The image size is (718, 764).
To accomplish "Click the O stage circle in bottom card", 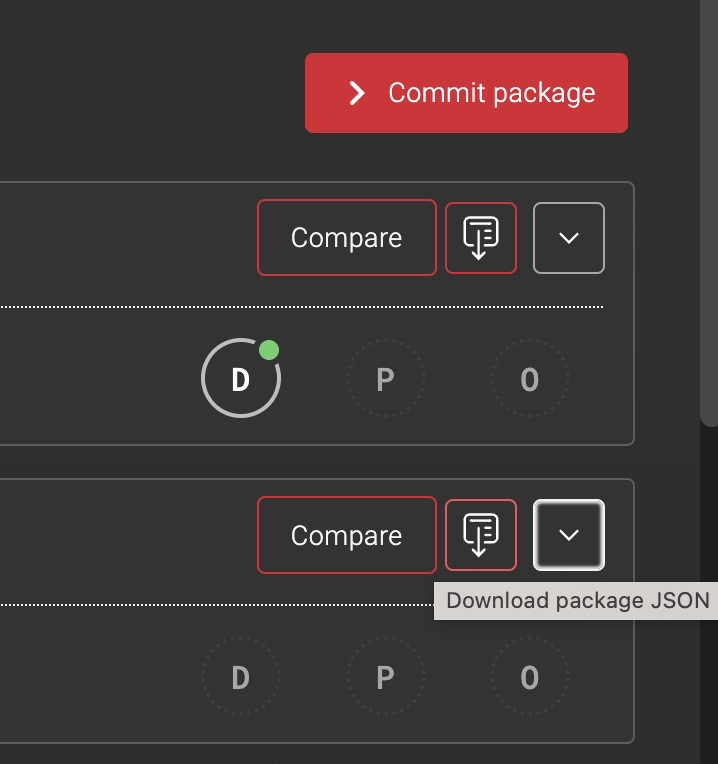I will (x=529, y=678).
